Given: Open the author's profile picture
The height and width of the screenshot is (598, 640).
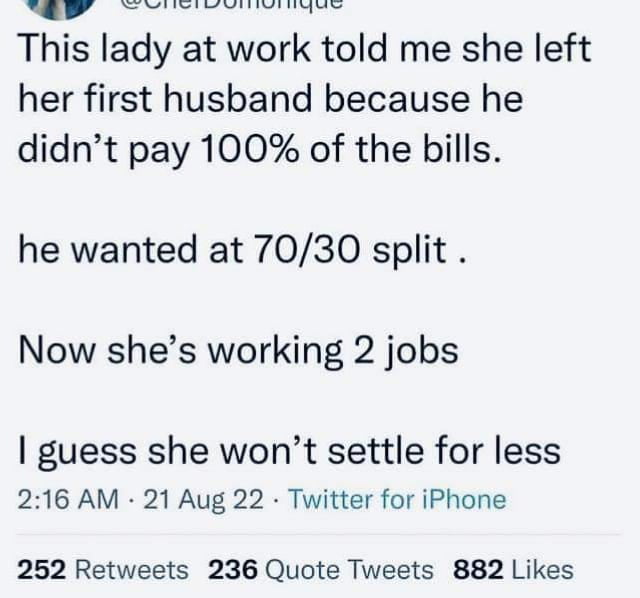Looking at the screenshot, I should point(63,8).
